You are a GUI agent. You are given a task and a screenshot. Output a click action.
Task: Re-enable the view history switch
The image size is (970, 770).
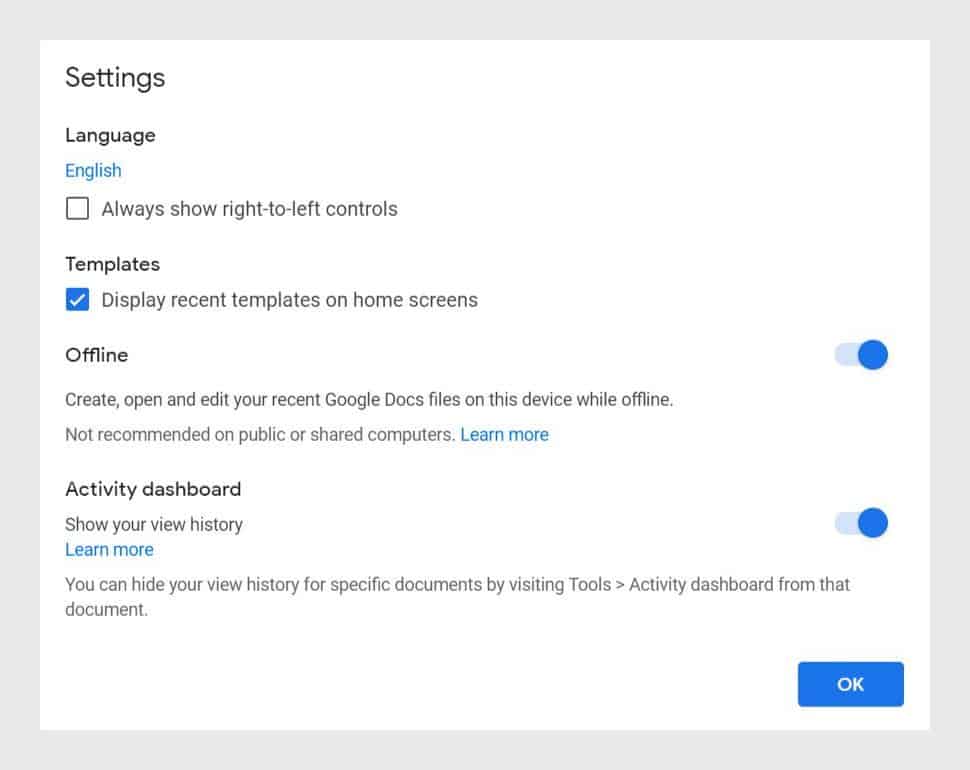click(860, 523)
